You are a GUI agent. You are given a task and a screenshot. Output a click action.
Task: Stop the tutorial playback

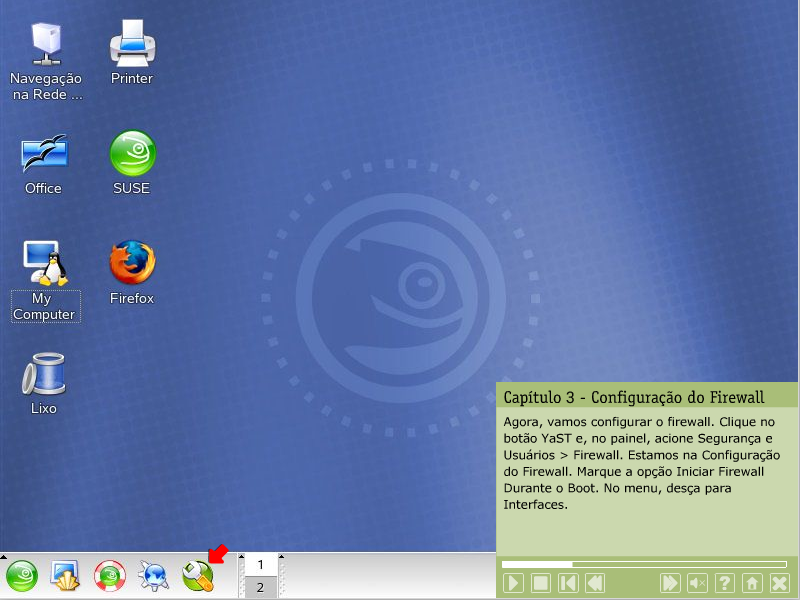540,583
